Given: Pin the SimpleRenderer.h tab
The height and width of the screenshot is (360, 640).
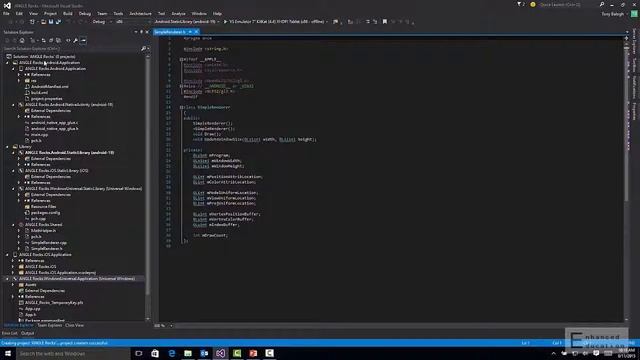Looking at the screenshot, I should [x=190, y=32].
